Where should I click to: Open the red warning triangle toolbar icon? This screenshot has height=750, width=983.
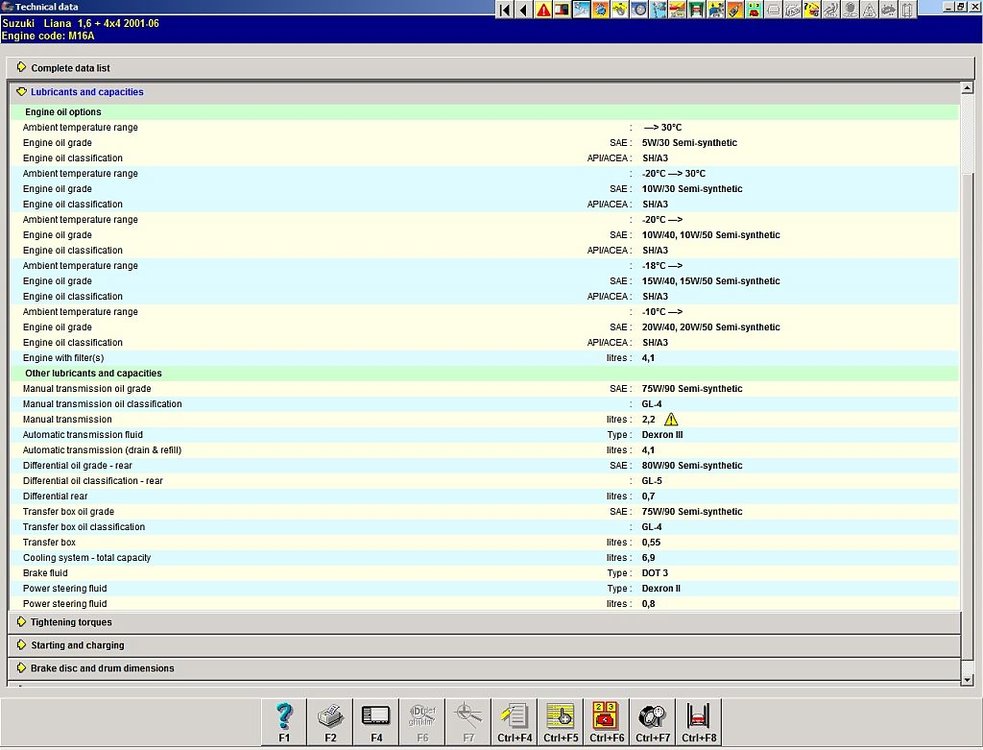pos(543,10)
